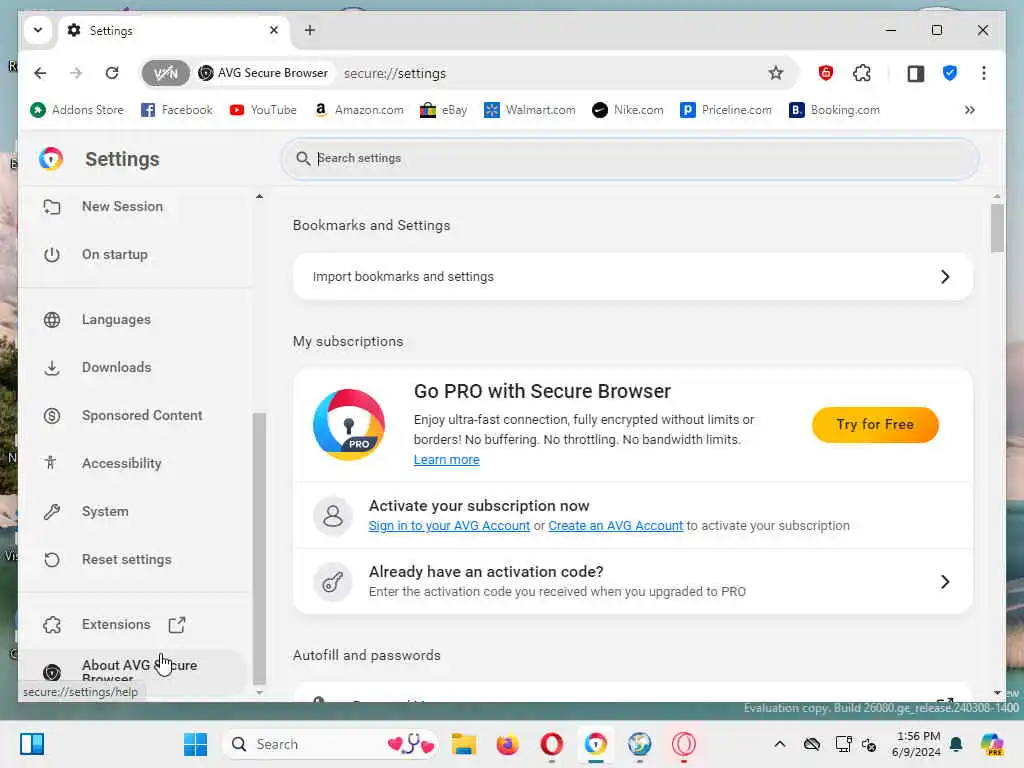1024x768 pixels.
Task: Click the AVG logo beside Settings heading
Action: coord(51,159)
